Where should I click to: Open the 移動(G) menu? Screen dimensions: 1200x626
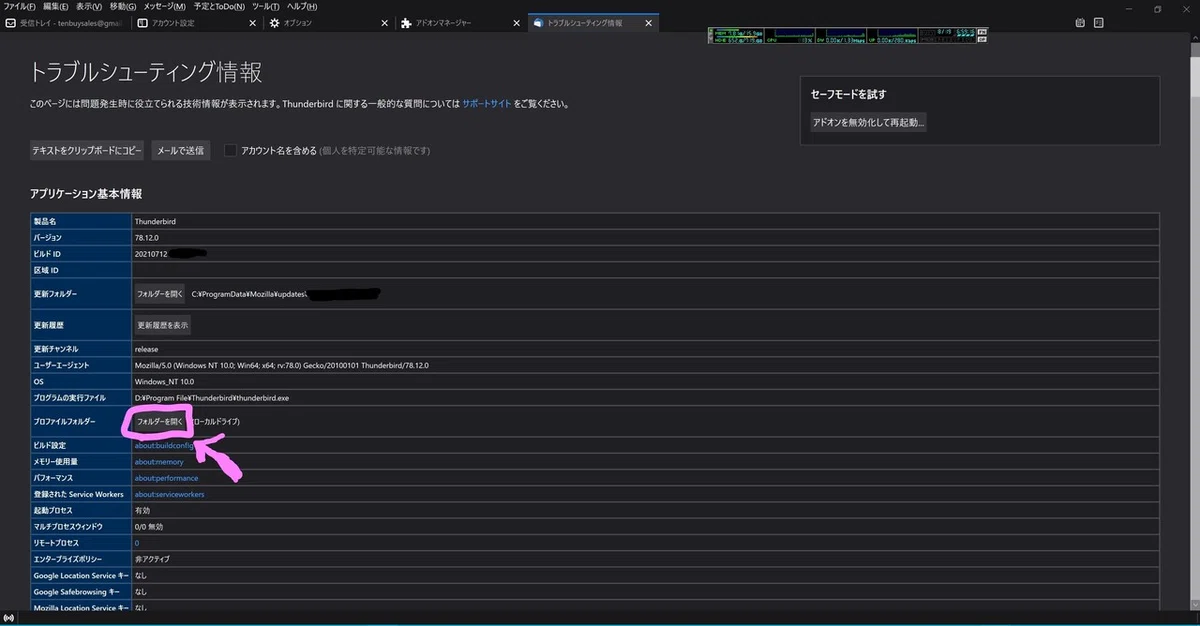tap(123, 6)
